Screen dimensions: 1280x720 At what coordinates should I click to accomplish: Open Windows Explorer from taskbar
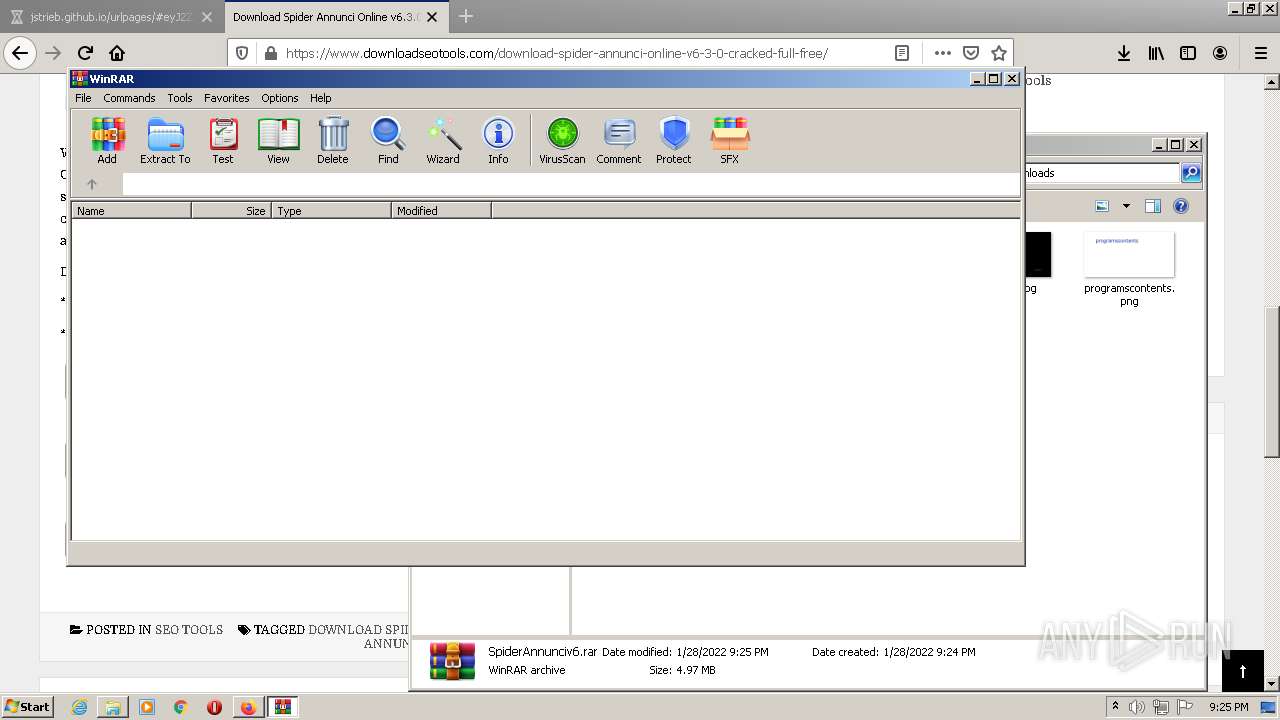click(x=113, y=707)
